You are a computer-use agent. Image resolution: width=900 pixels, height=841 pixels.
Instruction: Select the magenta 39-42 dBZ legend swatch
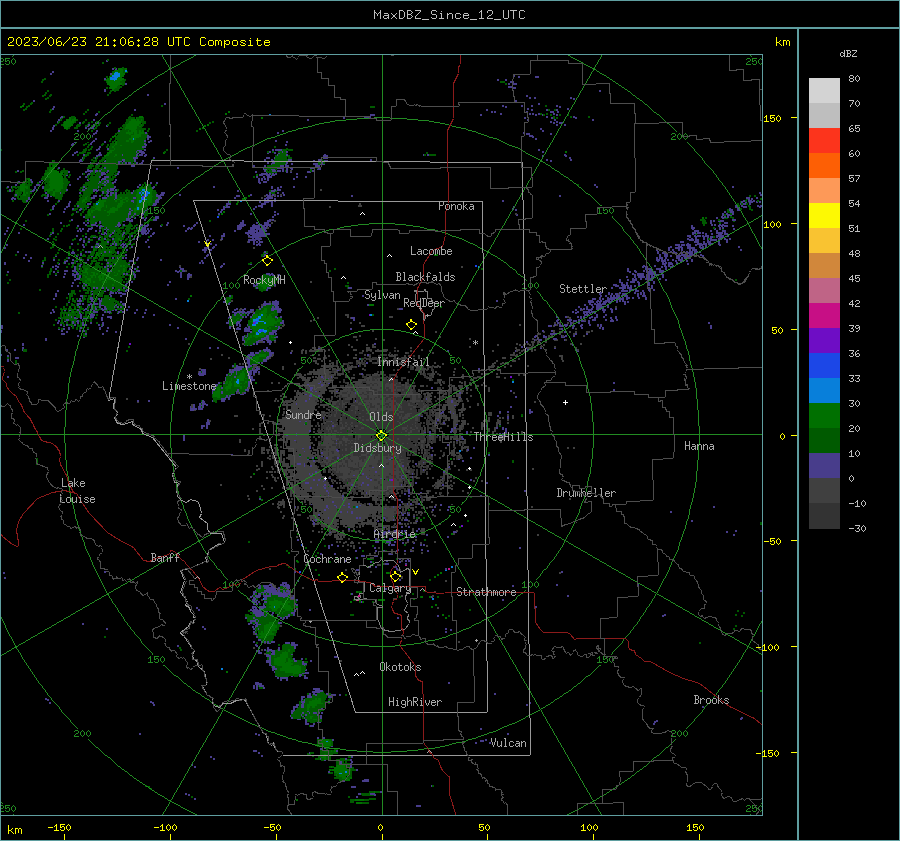click(824, 316)
